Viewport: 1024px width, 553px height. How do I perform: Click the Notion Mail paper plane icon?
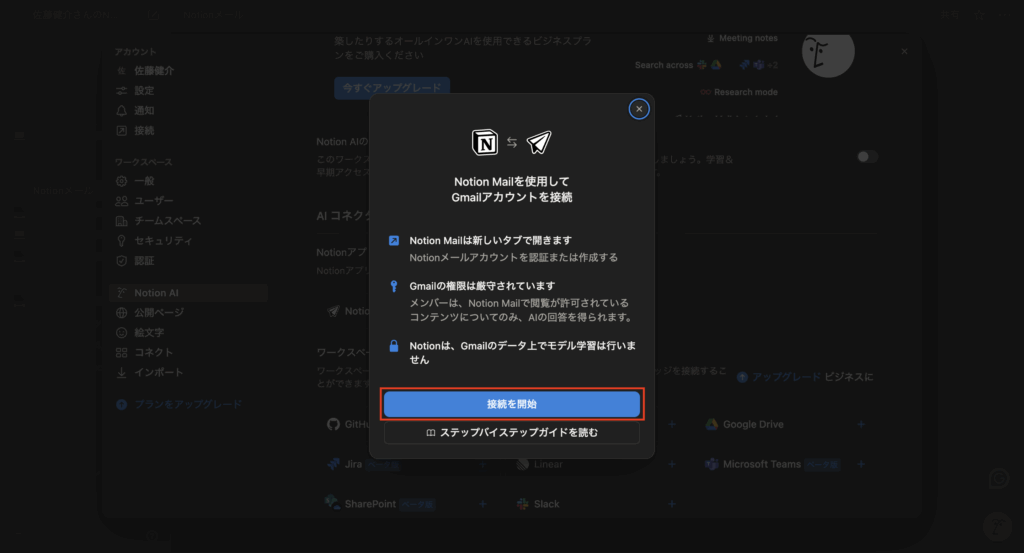[539, 143]
